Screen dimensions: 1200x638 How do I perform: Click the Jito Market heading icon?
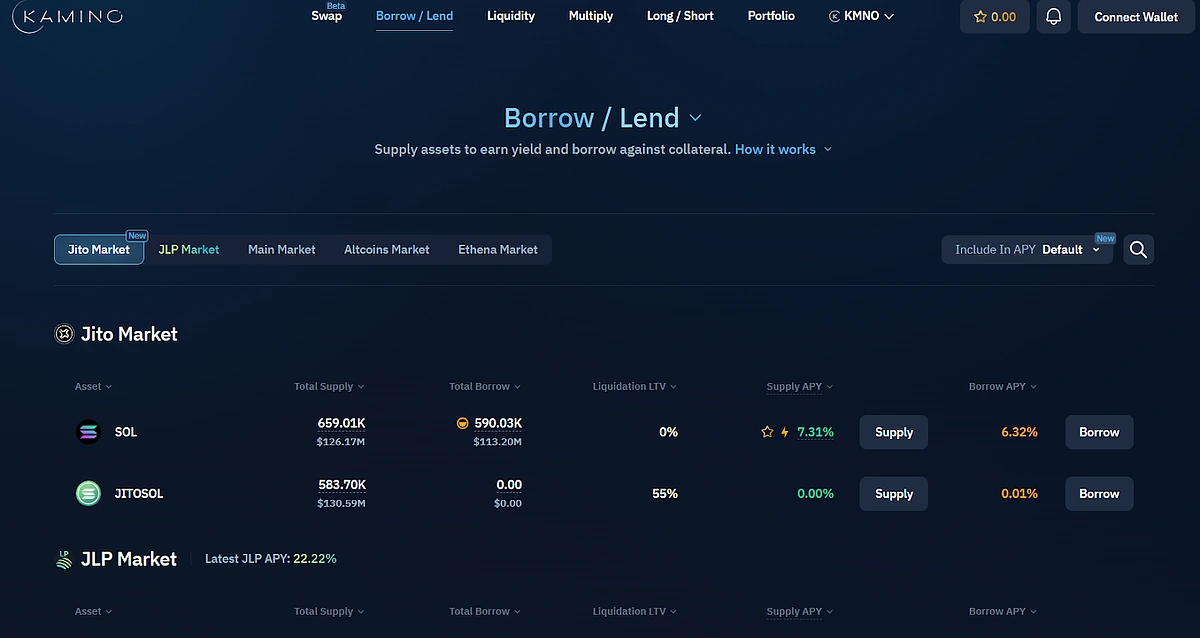tap(64, 334)
